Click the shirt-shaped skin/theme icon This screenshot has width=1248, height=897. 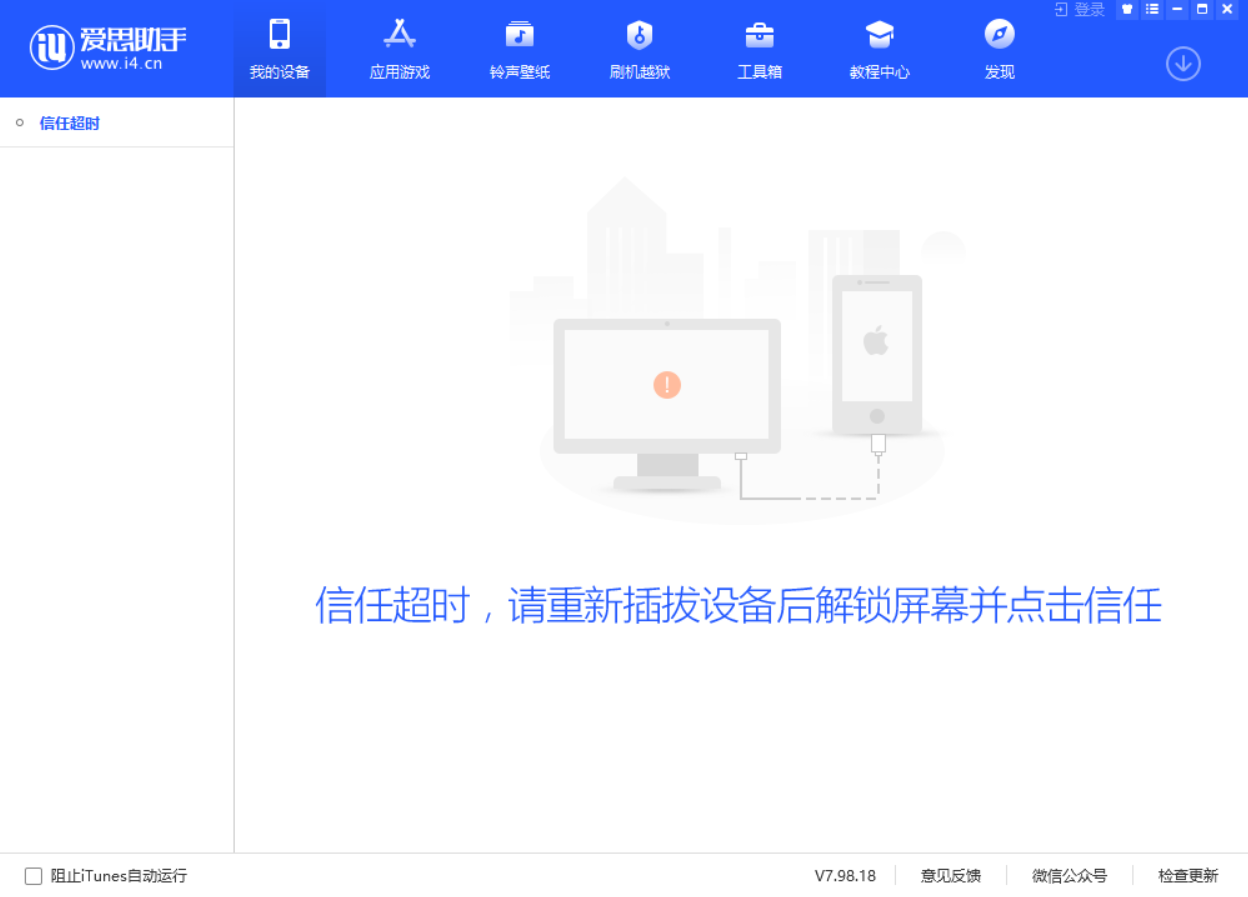click(1127, 9)
